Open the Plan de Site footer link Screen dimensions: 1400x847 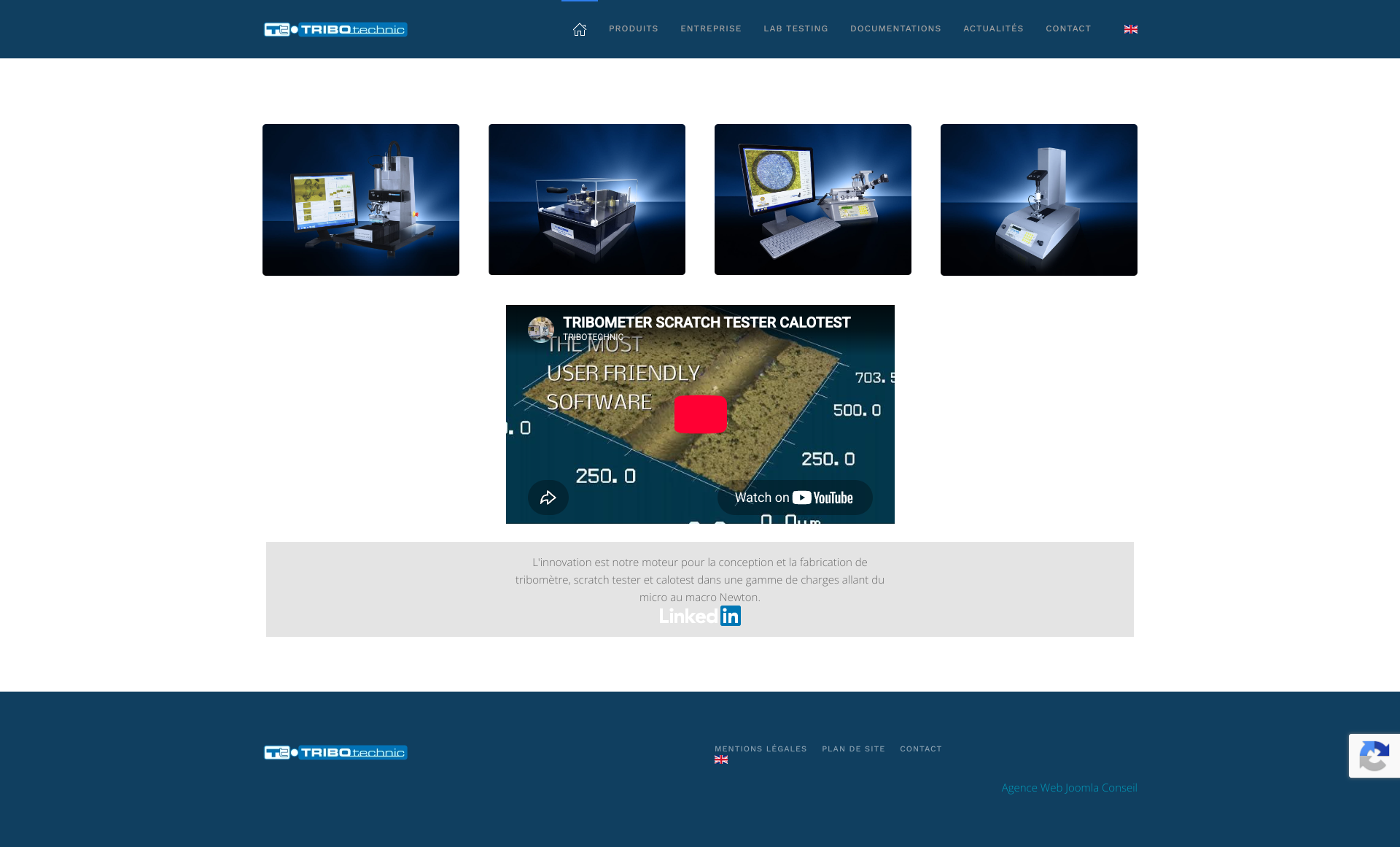click(x=853, y=749)
